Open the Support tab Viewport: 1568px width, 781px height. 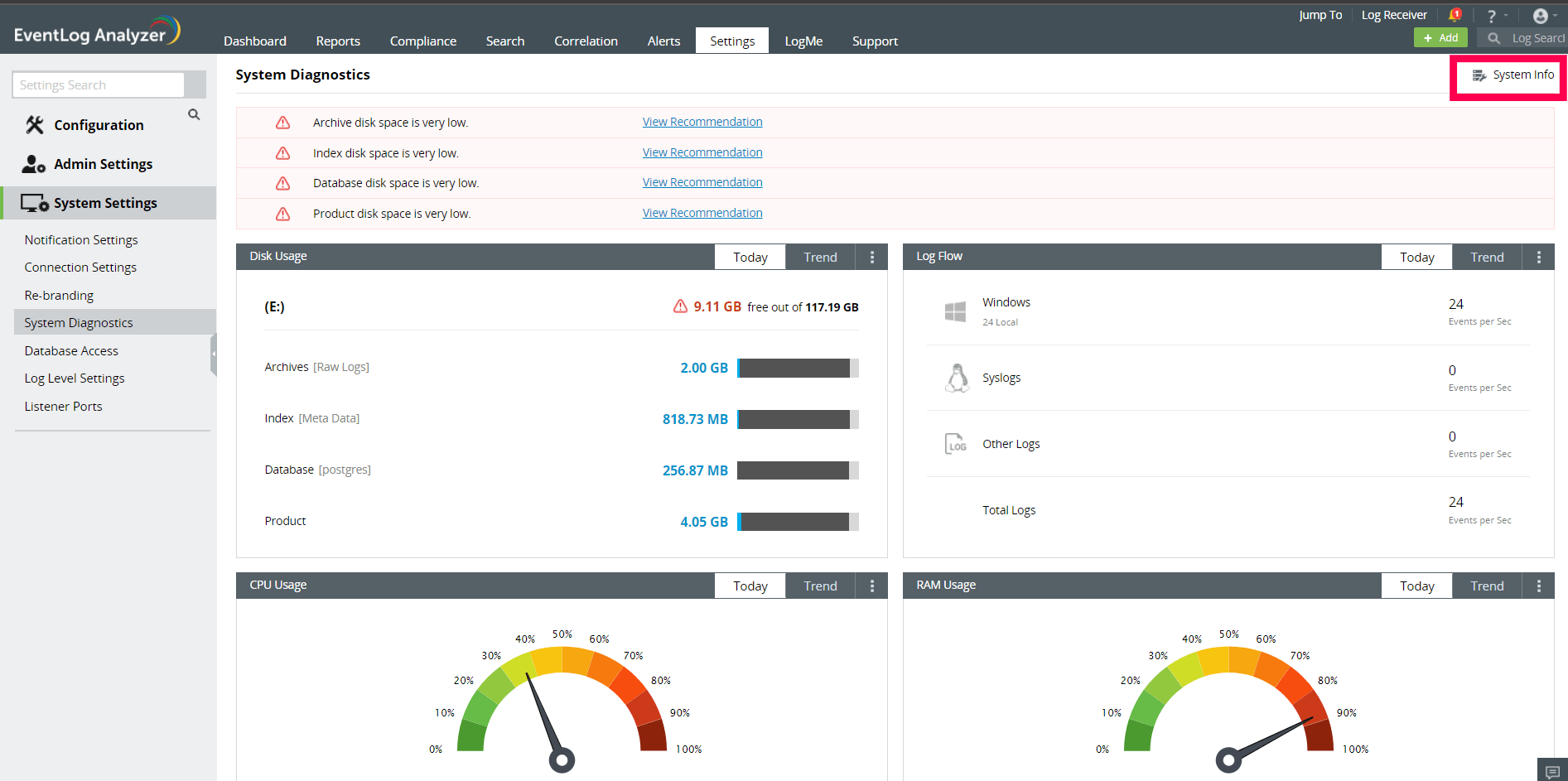coord(876,41)
